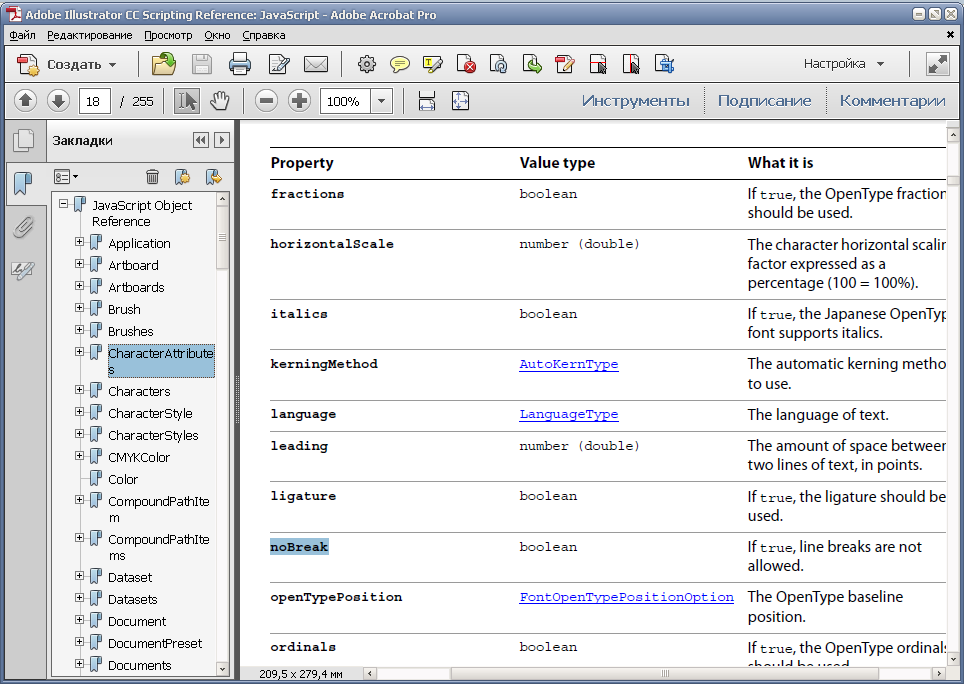This screenshot has width=964, height=684.
Task: Click the Delete page icon
Action: (x=466, y=64)
